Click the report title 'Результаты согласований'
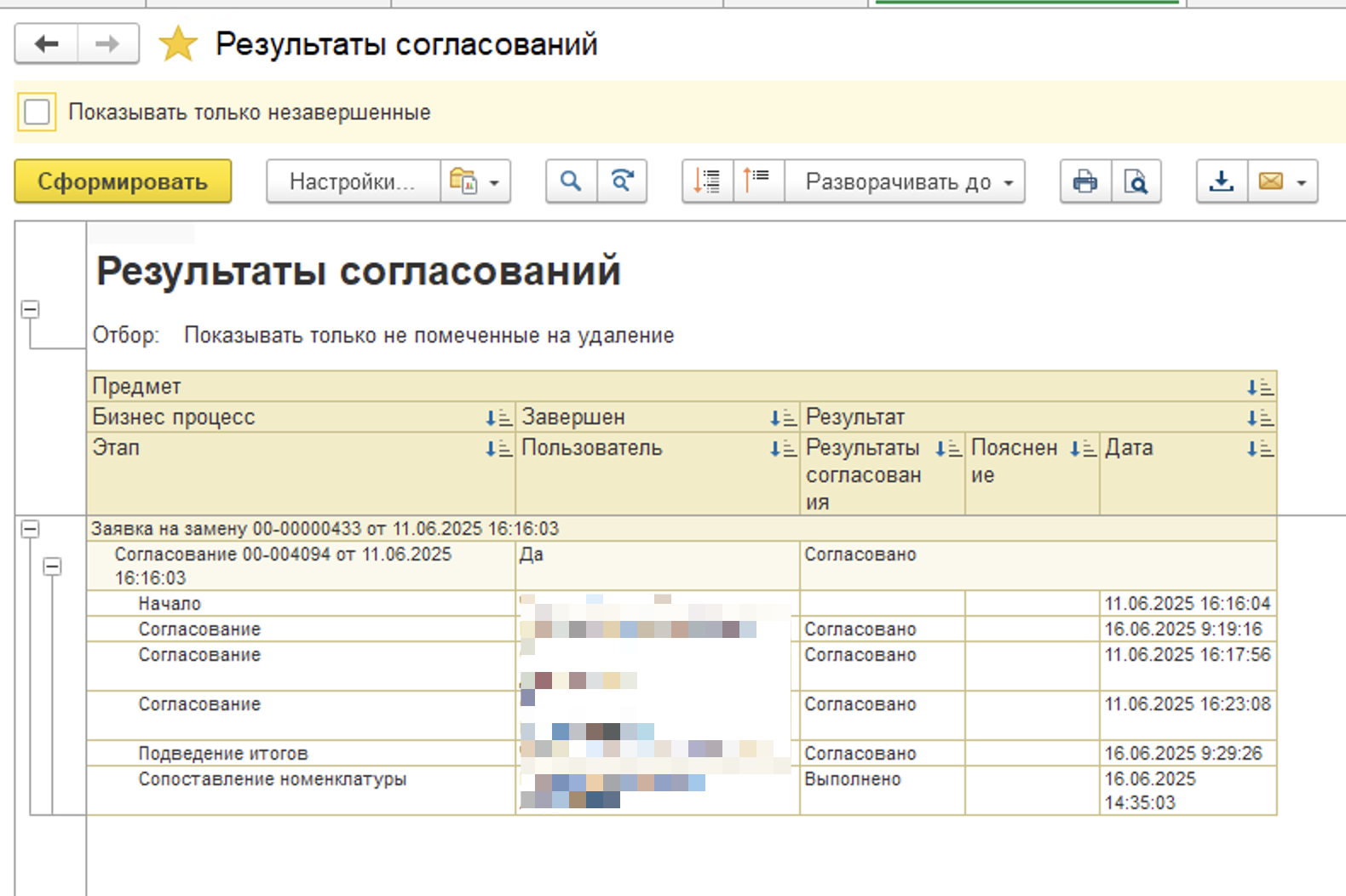This screenshot has width=1346, height=896. [359, 271]
